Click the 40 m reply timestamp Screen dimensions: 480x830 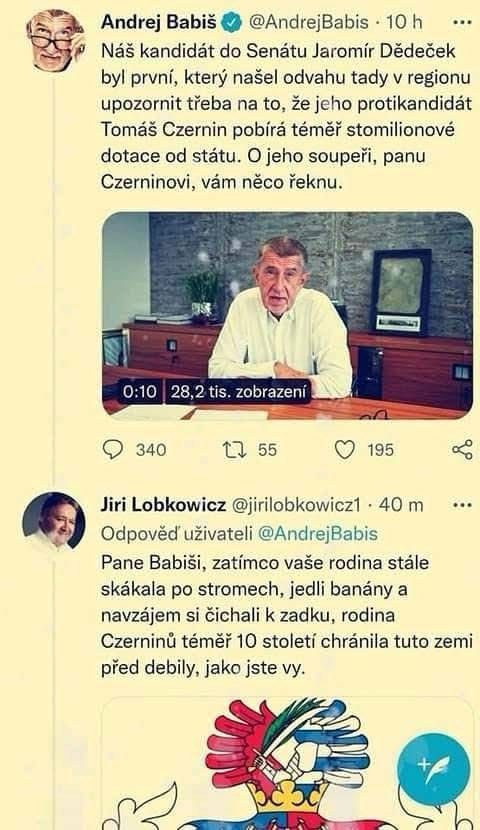(x=401, y=505)
